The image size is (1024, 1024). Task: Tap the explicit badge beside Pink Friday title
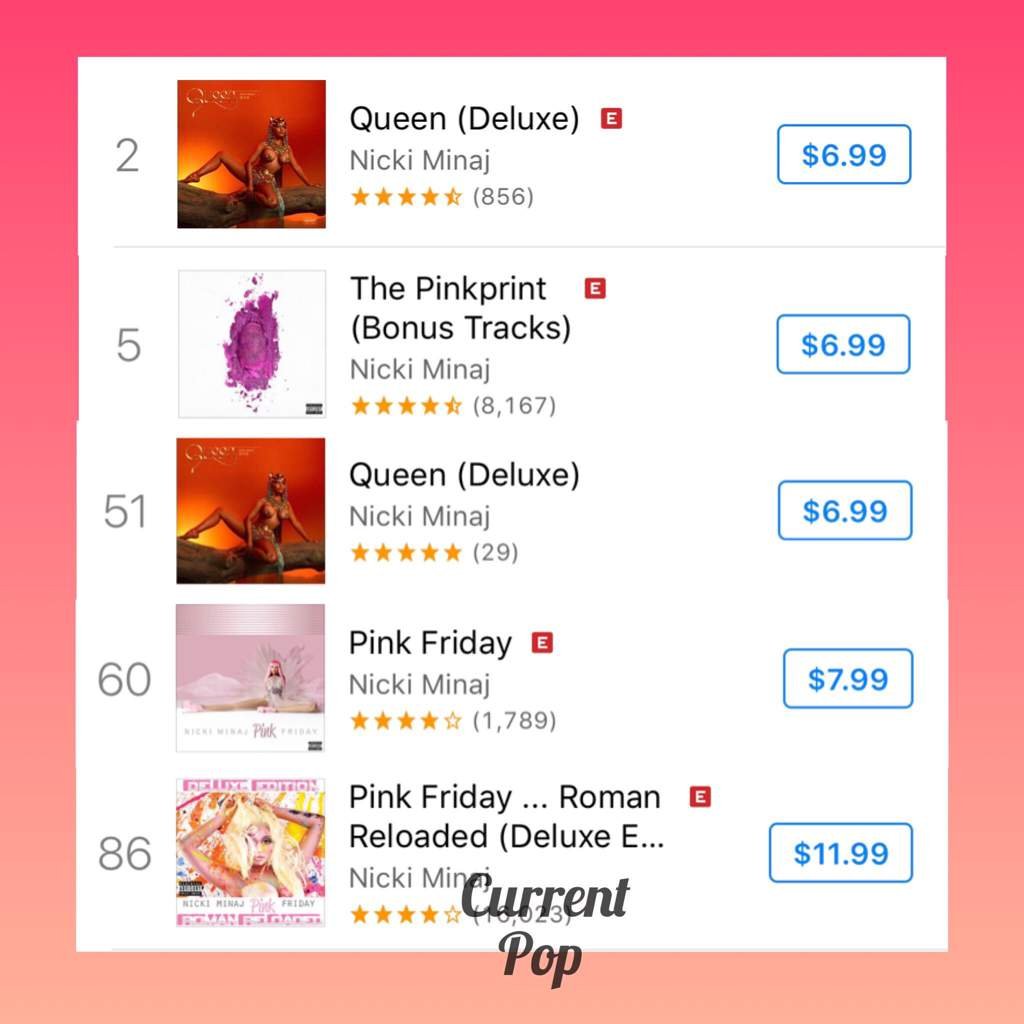[542, 643]
